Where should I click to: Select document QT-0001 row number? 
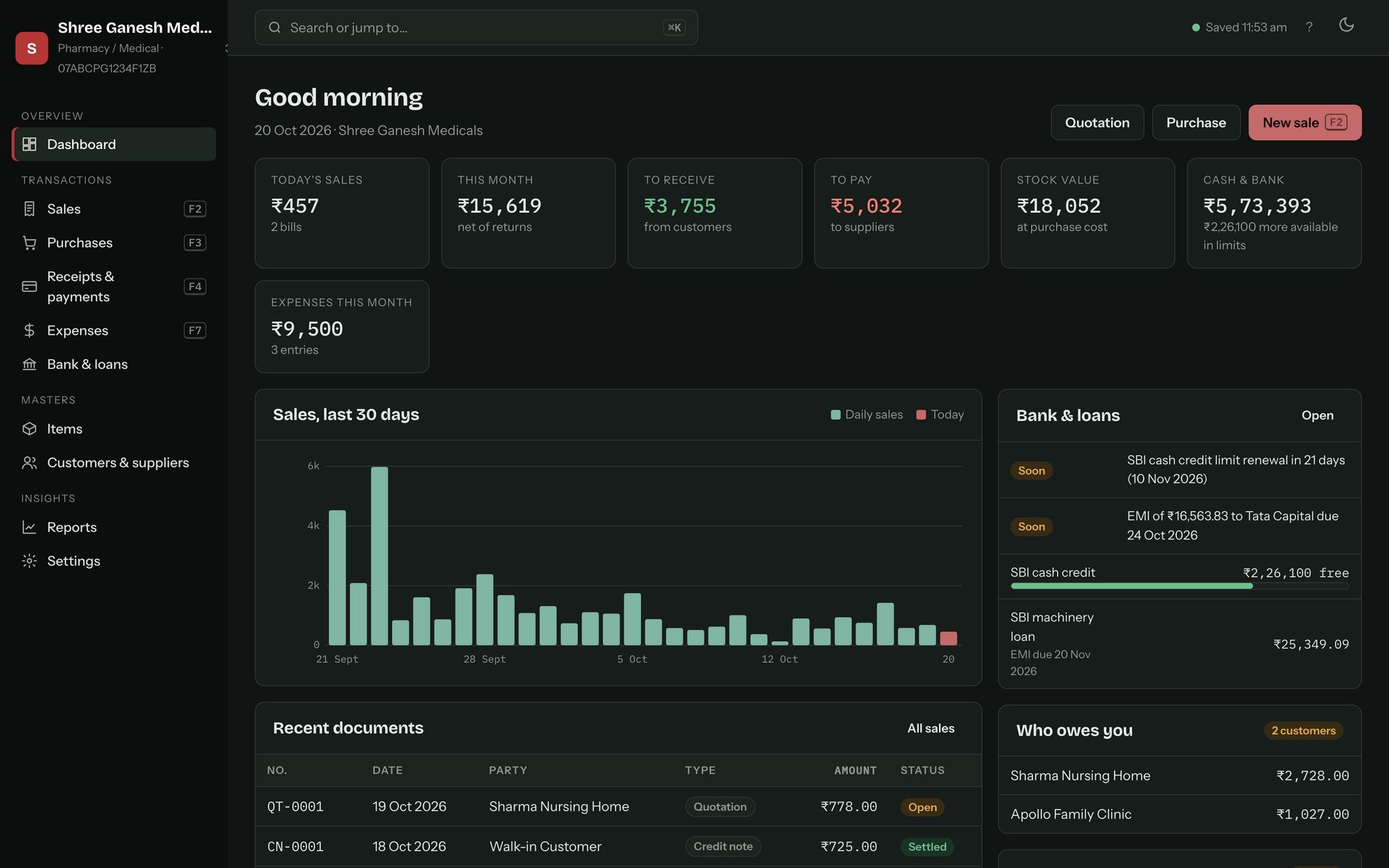point(295,807)
